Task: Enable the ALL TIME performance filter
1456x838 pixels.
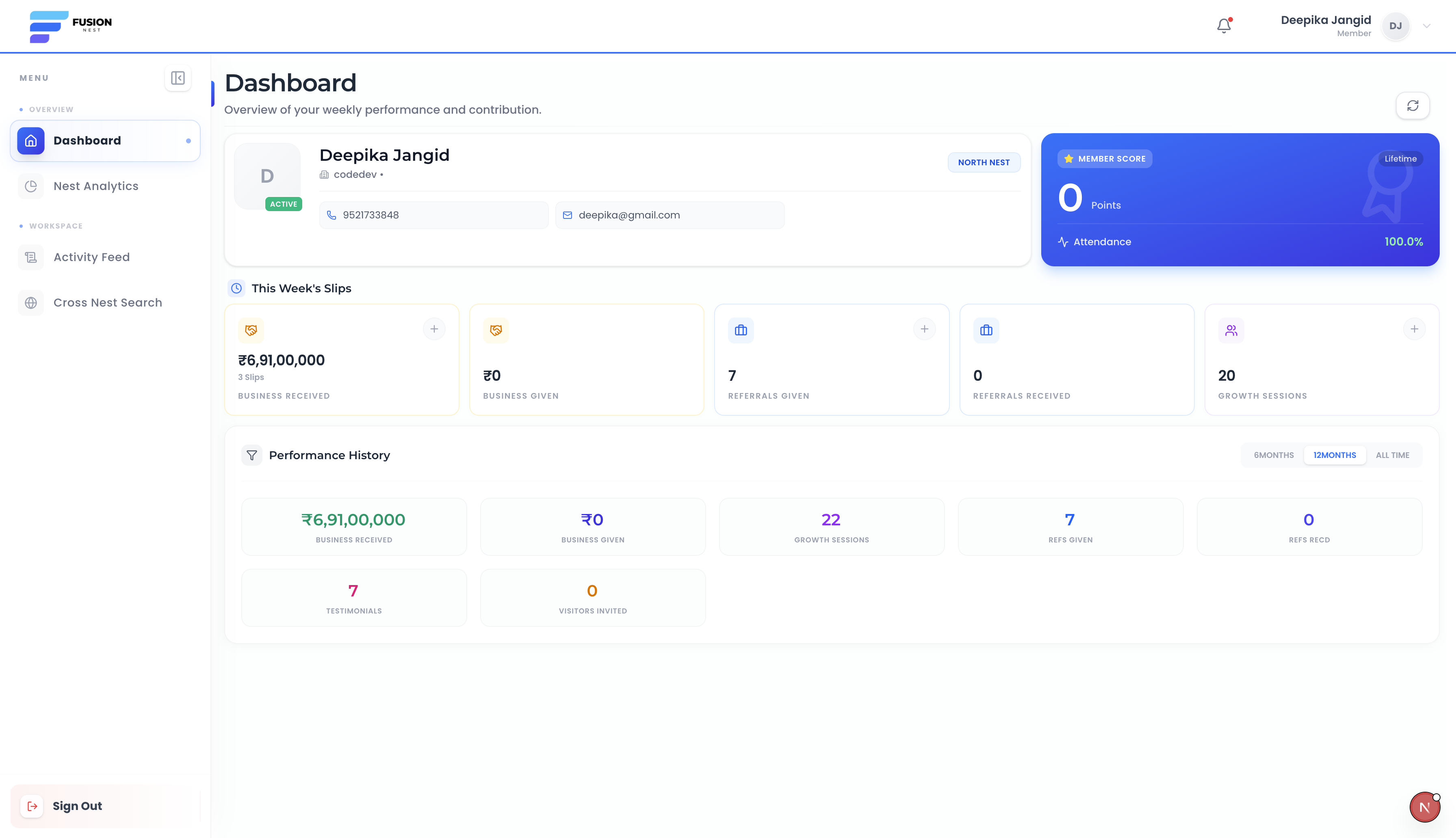Action: coord(1393,455)
